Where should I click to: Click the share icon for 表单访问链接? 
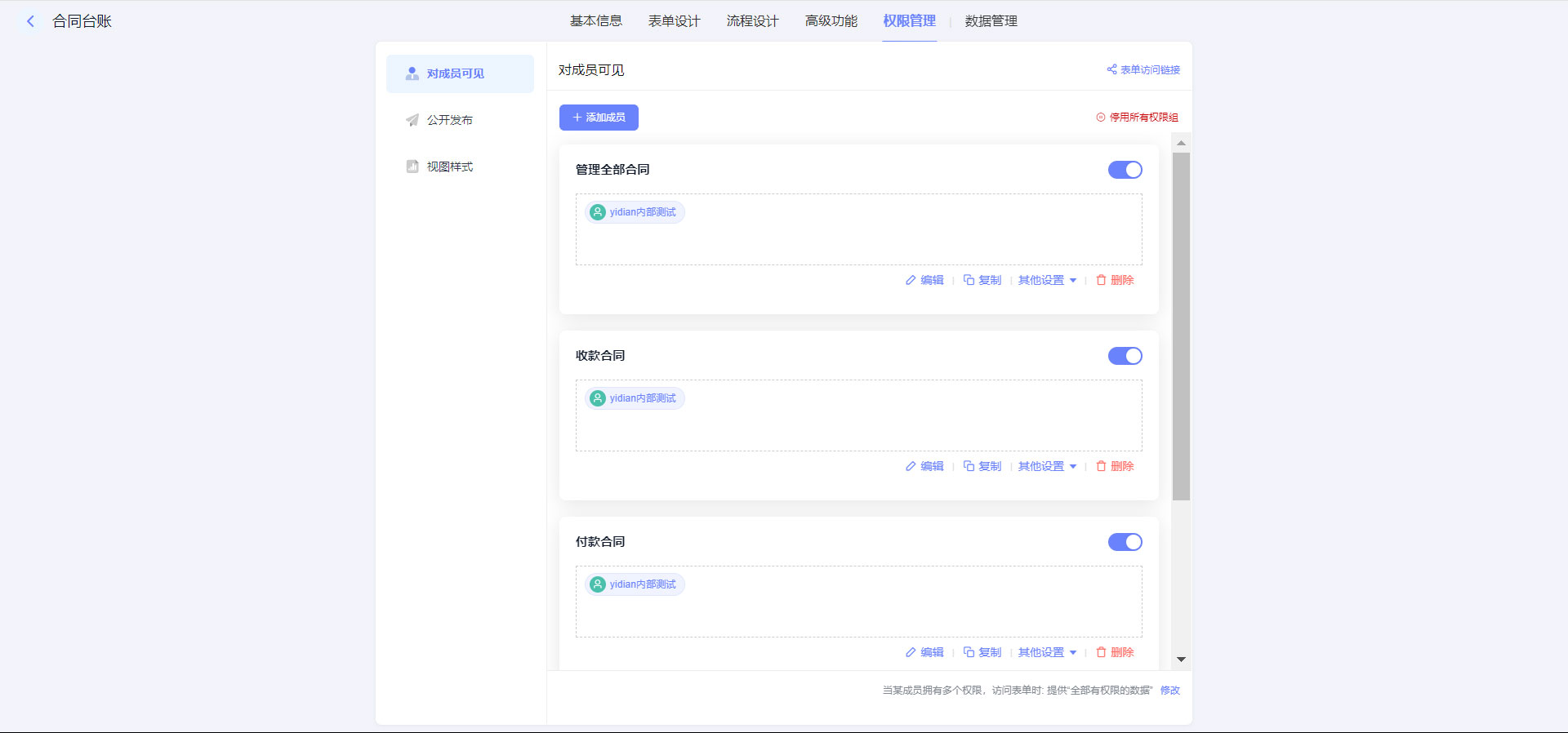click(x=1111, y=69)
